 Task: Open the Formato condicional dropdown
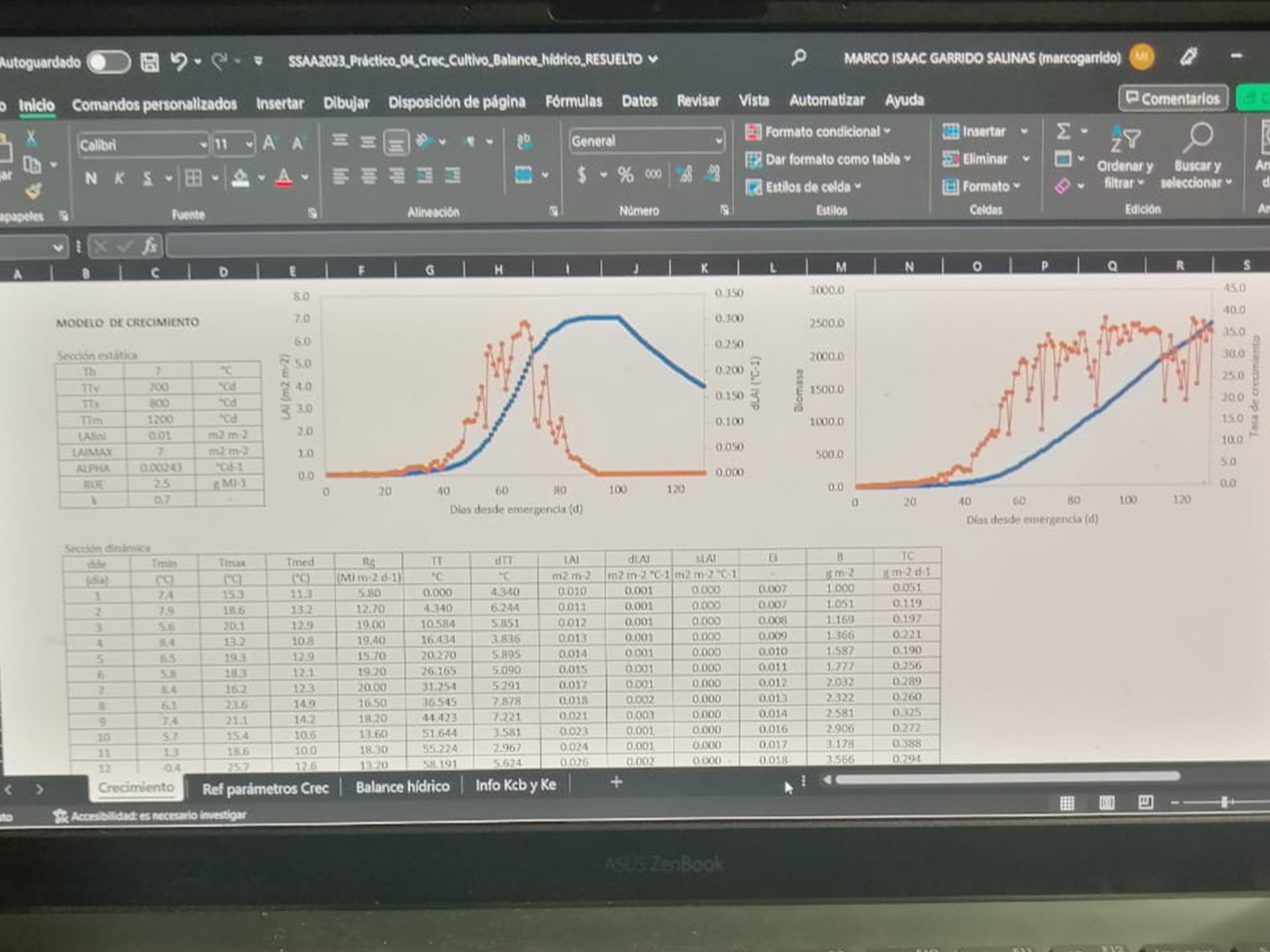[x=819, y=132]
